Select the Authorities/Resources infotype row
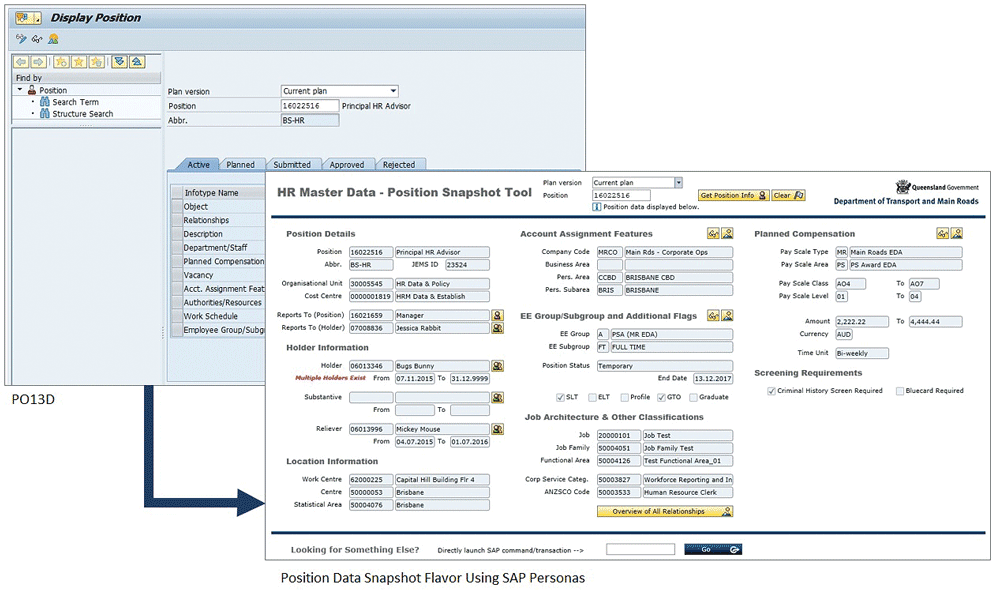Screen dimensions: 1000x590 coord(219,302)
